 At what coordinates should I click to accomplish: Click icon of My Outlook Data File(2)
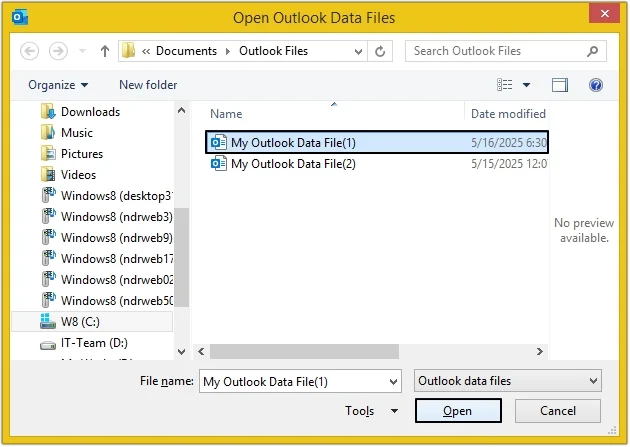(219, 163)
